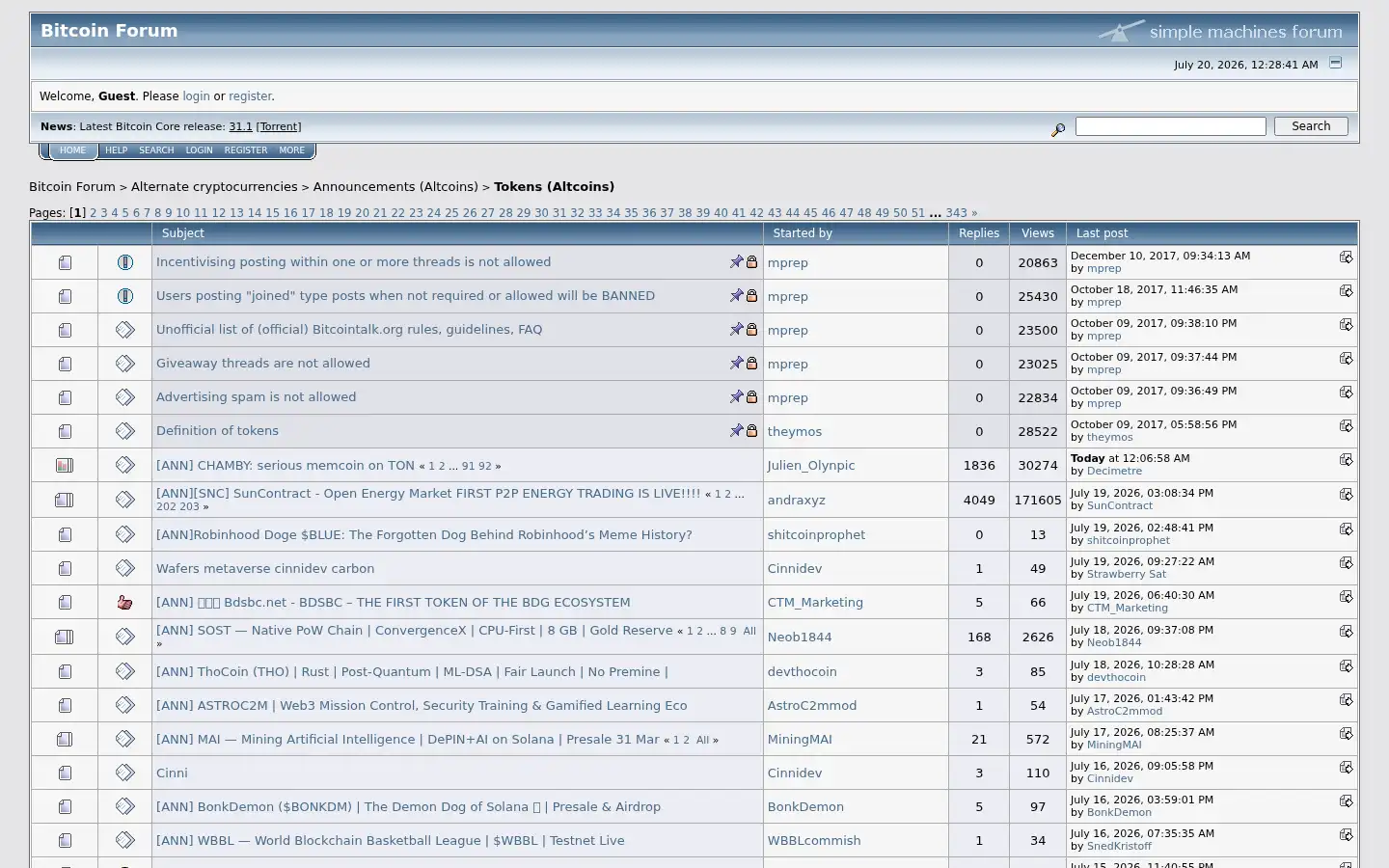Open the BonkDemon Presale & Airdrop thread
Viewport: 1389px width, 868px height.
(x=408, y=806)
